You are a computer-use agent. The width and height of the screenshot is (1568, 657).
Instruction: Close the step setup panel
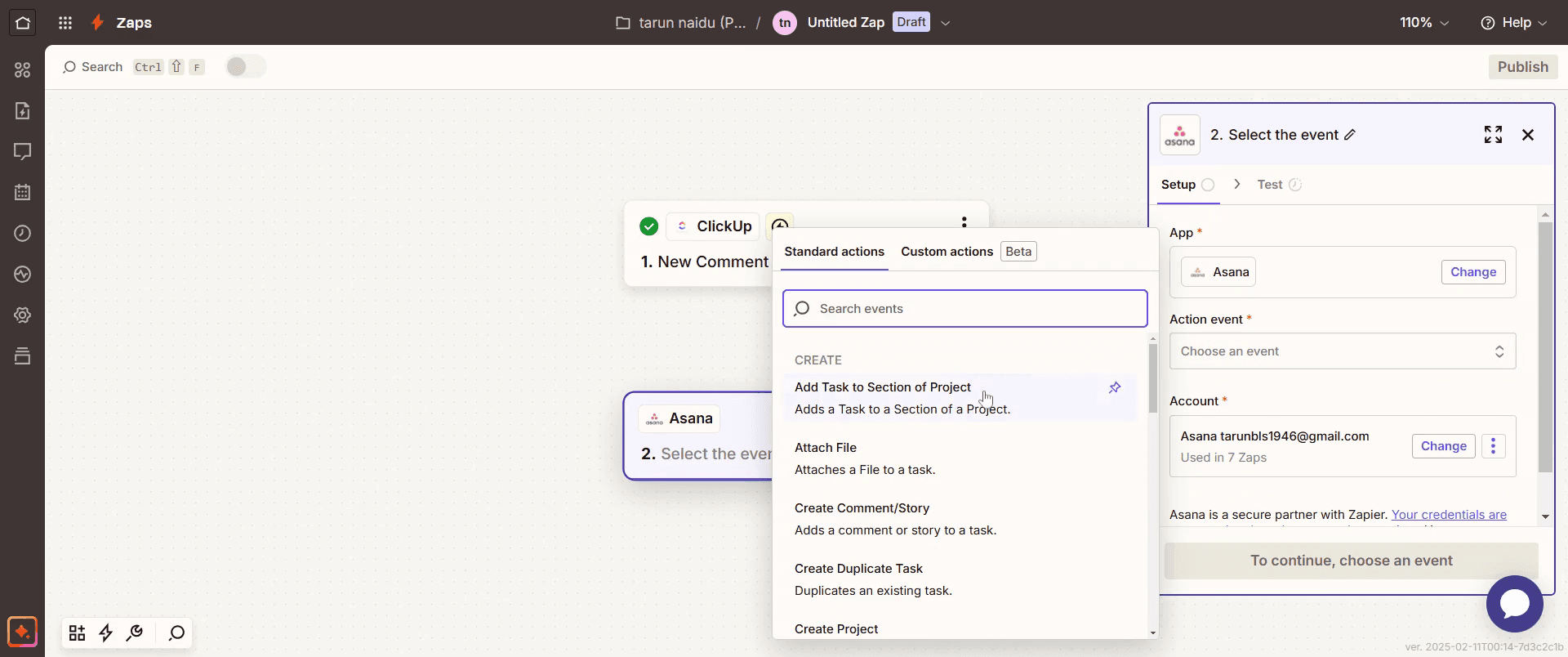tap(1528, 135)
